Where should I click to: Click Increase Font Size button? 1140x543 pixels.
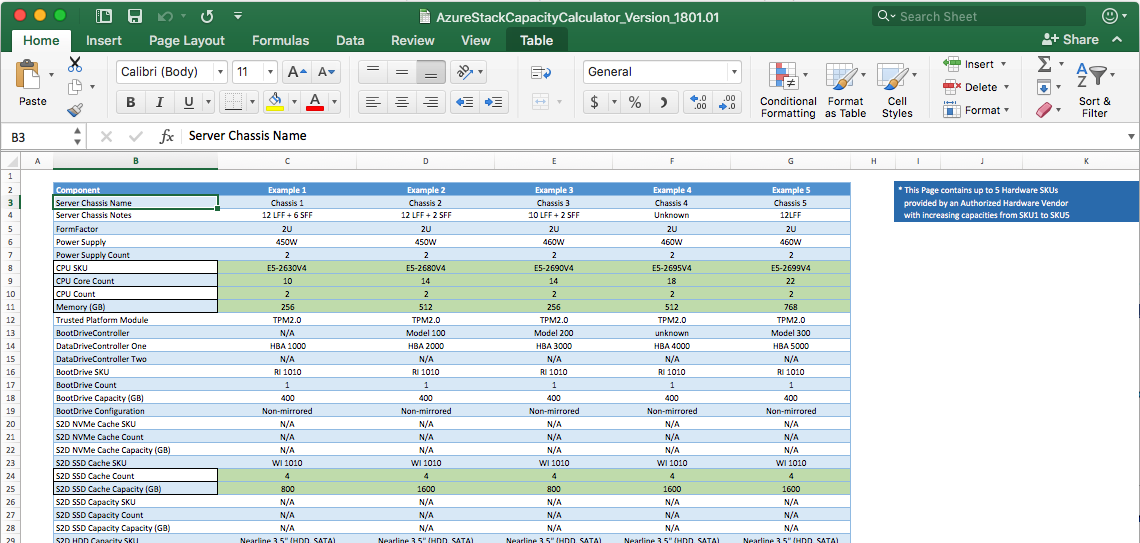click(297, 72)
